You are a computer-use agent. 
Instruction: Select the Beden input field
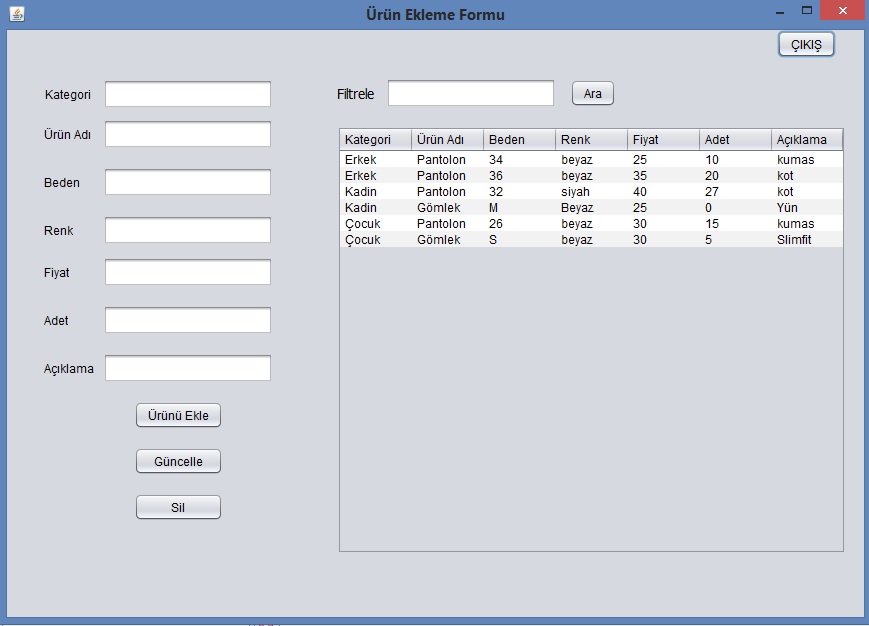click(188, 182)
